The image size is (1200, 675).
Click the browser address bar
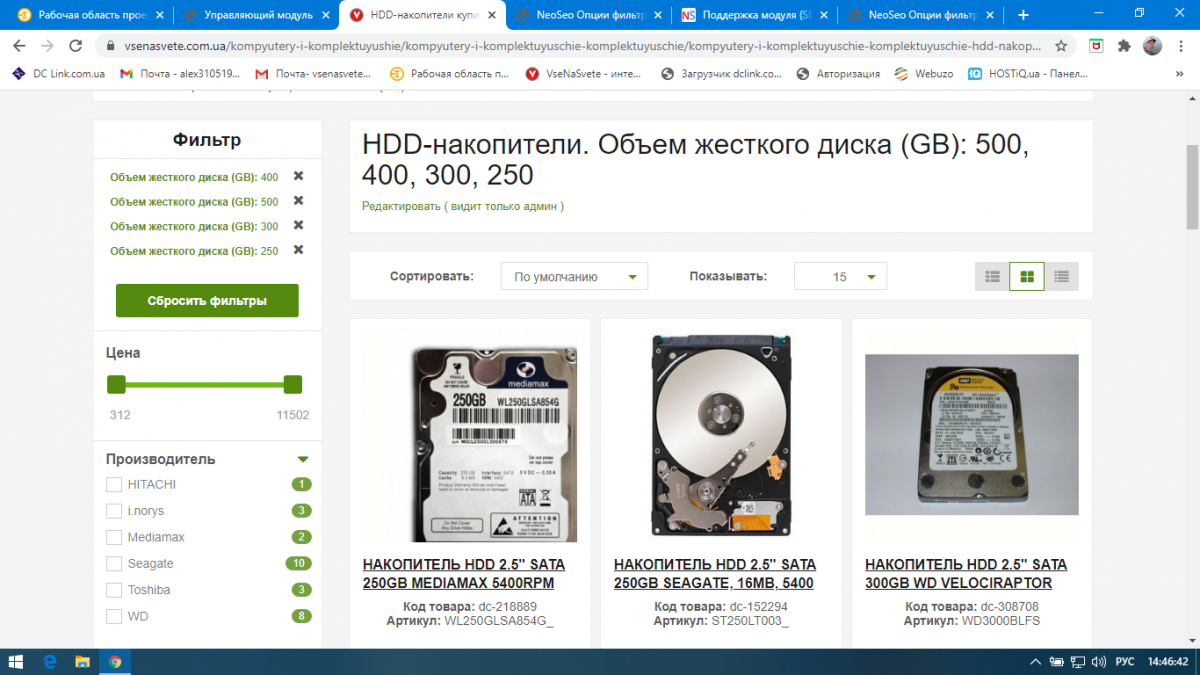pyautogui.click(x=580, y=46)
